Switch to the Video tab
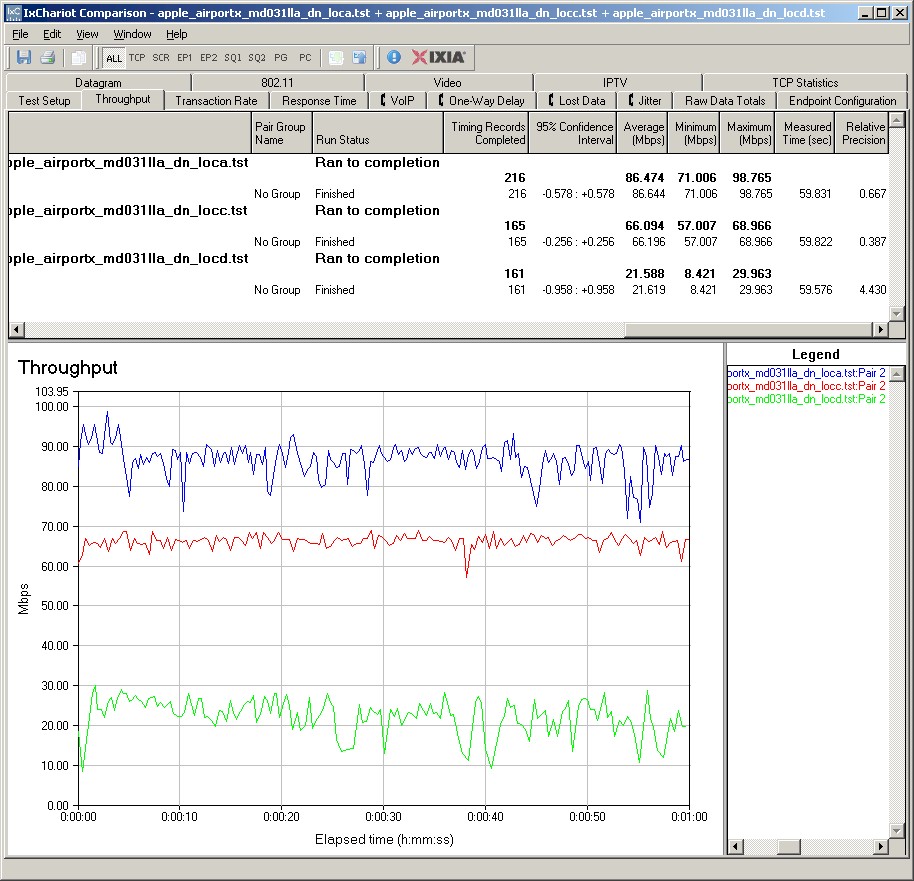This screenshot has height=881, width=914. point(448,83)
